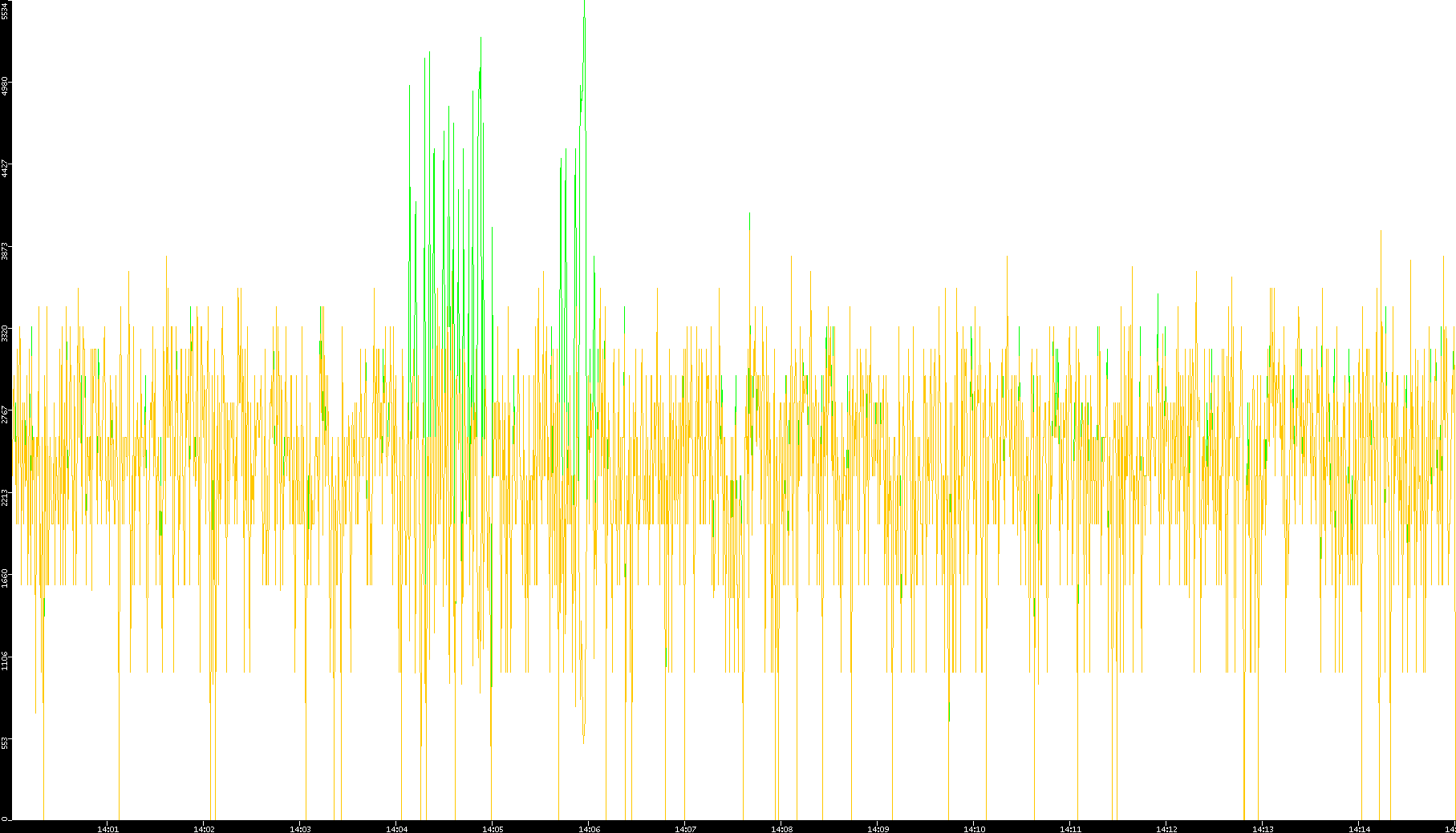Select the 14:06 time axis label
Image resolution: width=1456 pixels, height=833 pixels.
pos(589,829)
